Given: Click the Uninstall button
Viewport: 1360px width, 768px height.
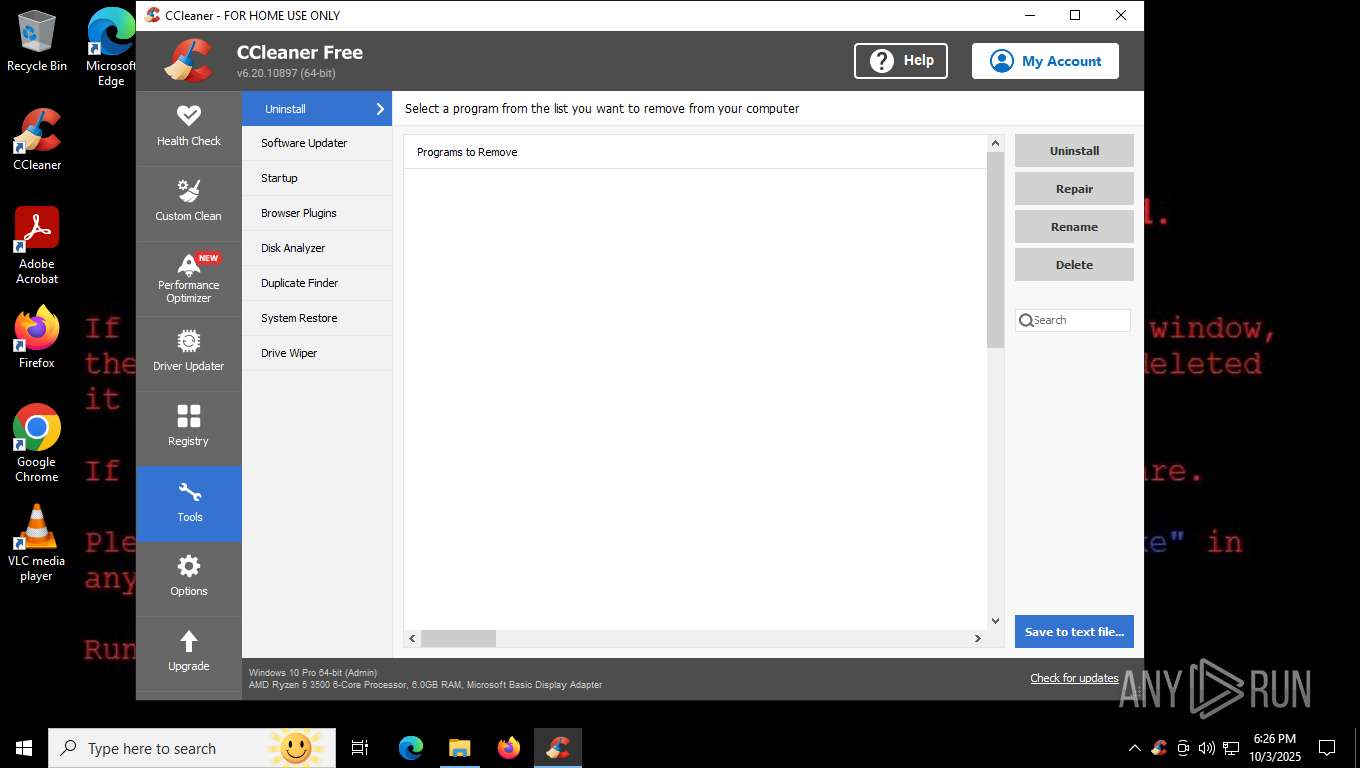Looking at the screenshot, I should [x=1074, y=151].
